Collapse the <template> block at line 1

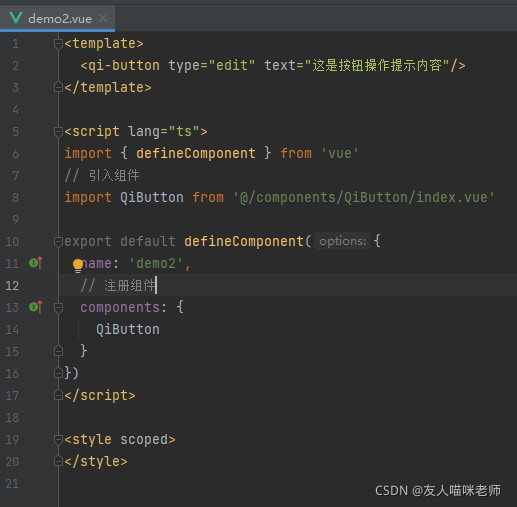click(58, 44)
